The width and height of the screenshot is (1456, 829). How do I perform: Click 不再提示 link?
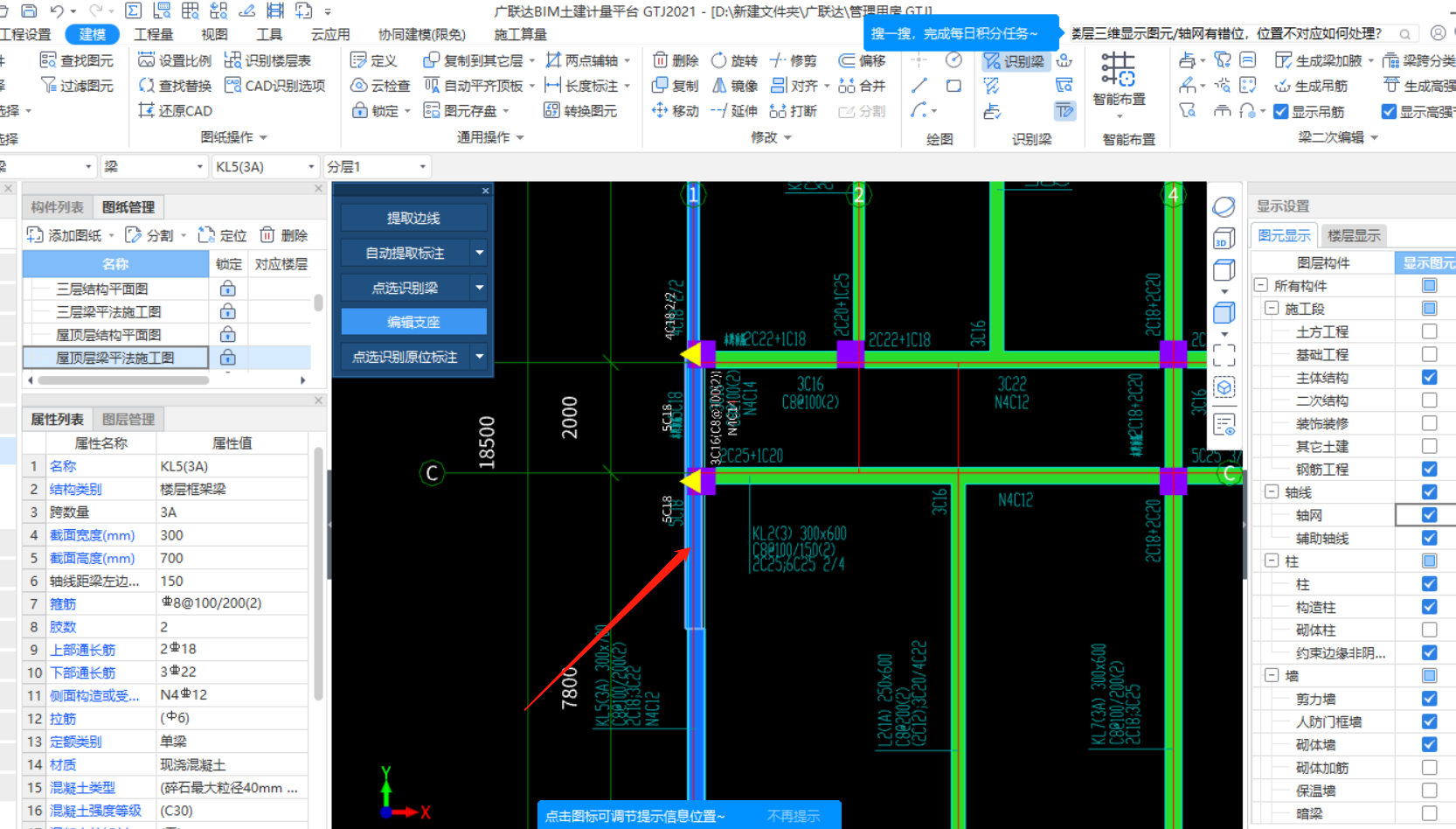(794, 816)
